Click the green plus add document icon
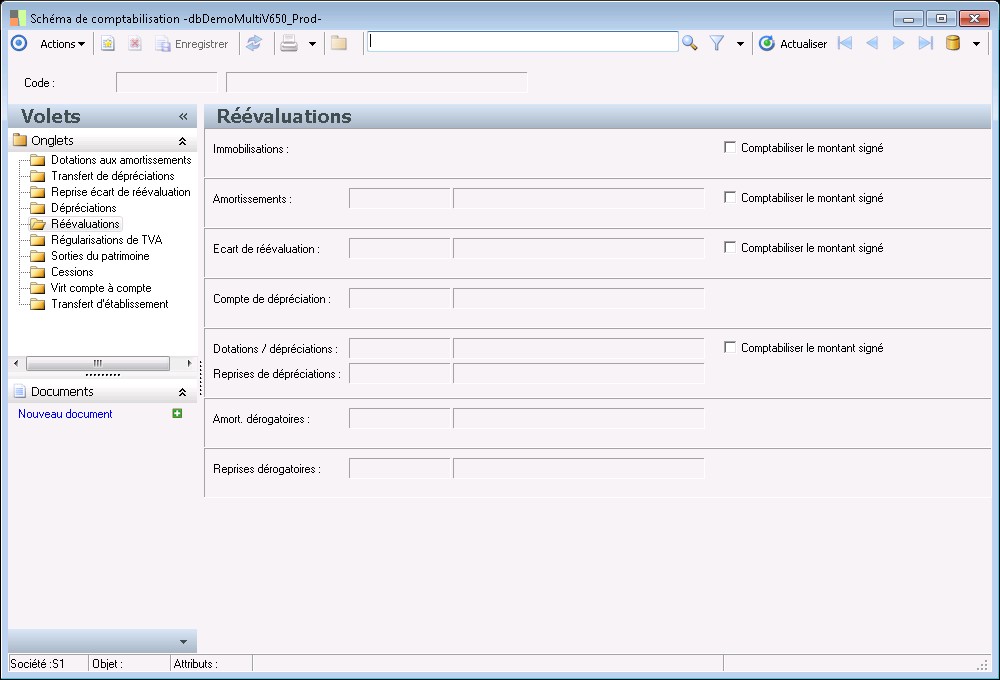This screenshot has height=680, width=1000. coord(177,413)
